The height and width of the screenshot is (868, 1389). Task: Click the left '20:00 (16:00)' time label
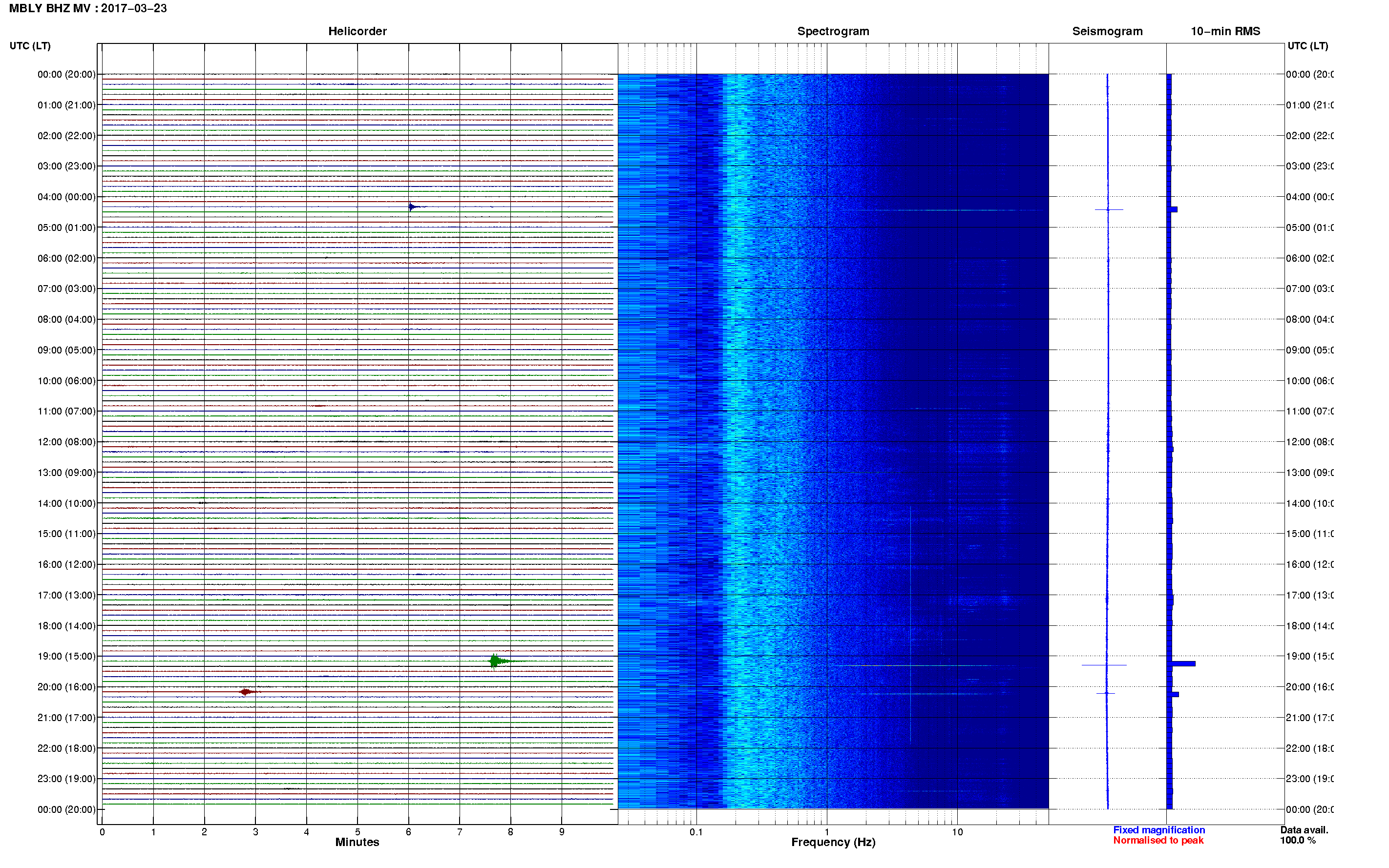pos(66,687)
